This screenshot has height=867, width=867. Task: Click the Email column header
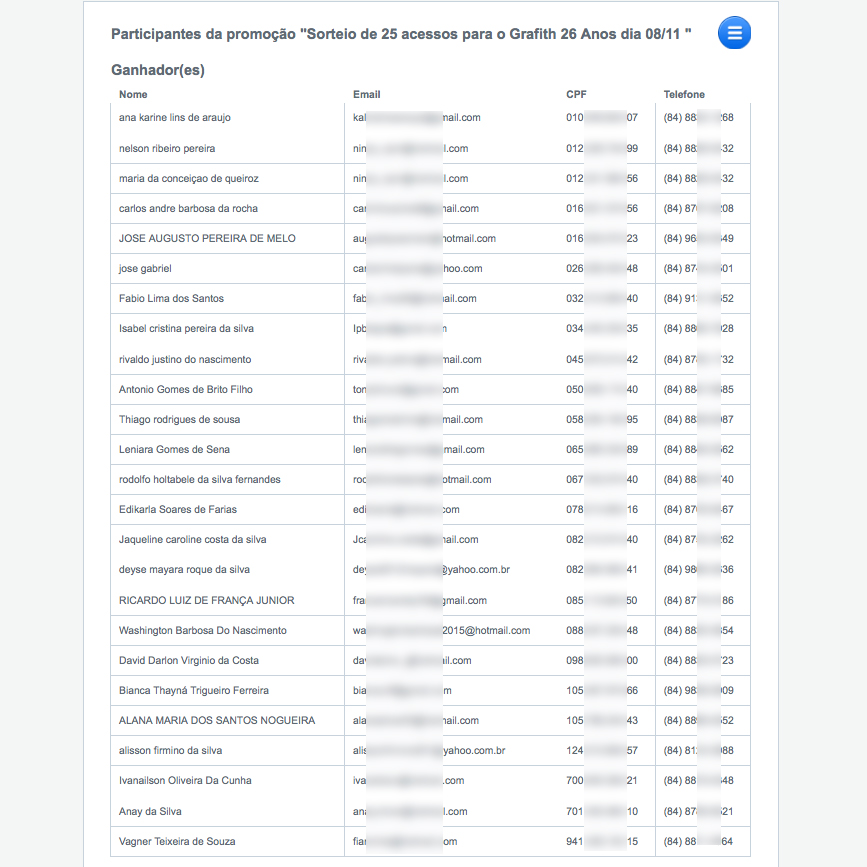pos(367,95)
